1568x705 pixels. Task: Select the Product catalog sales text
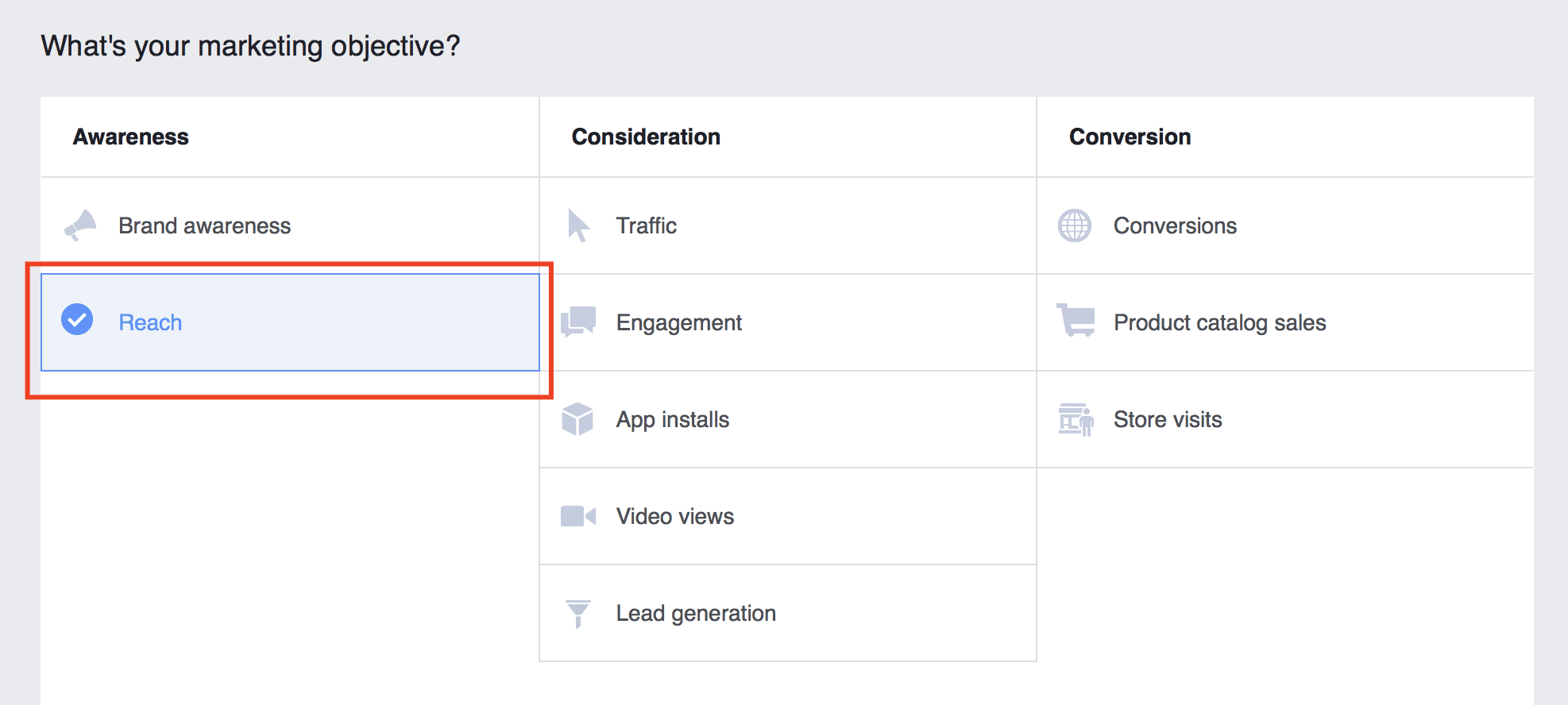click(x=1219, y=323)
